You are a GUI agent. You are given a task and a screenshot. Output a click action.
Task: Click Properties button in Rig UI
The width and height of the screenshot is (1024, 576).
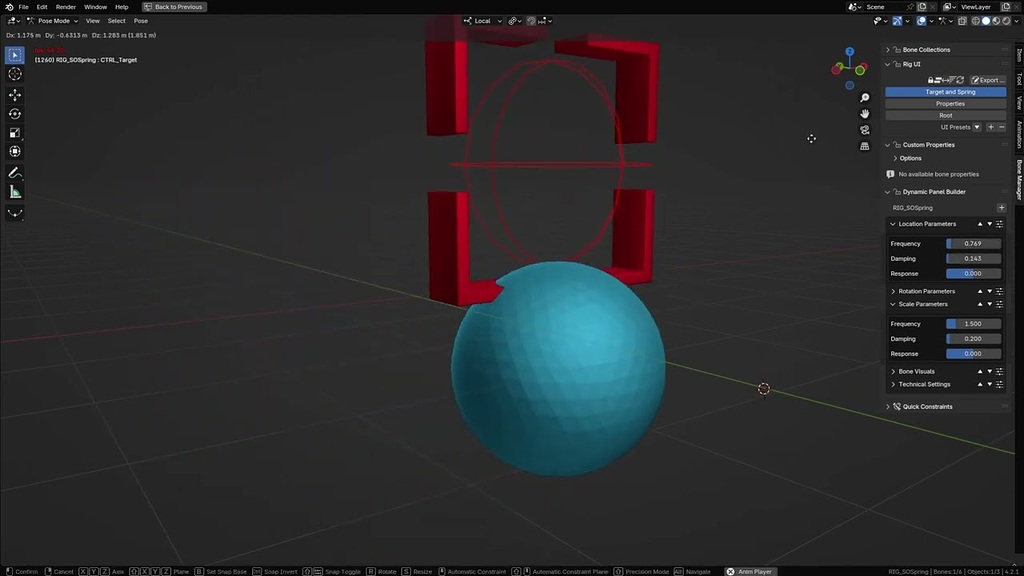point(946,104)
